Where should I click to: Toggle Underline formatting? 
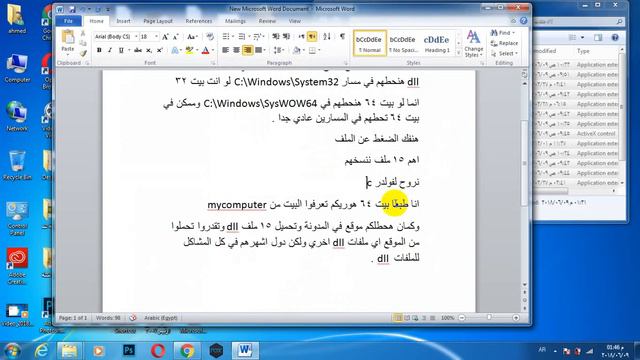(121, 50)
